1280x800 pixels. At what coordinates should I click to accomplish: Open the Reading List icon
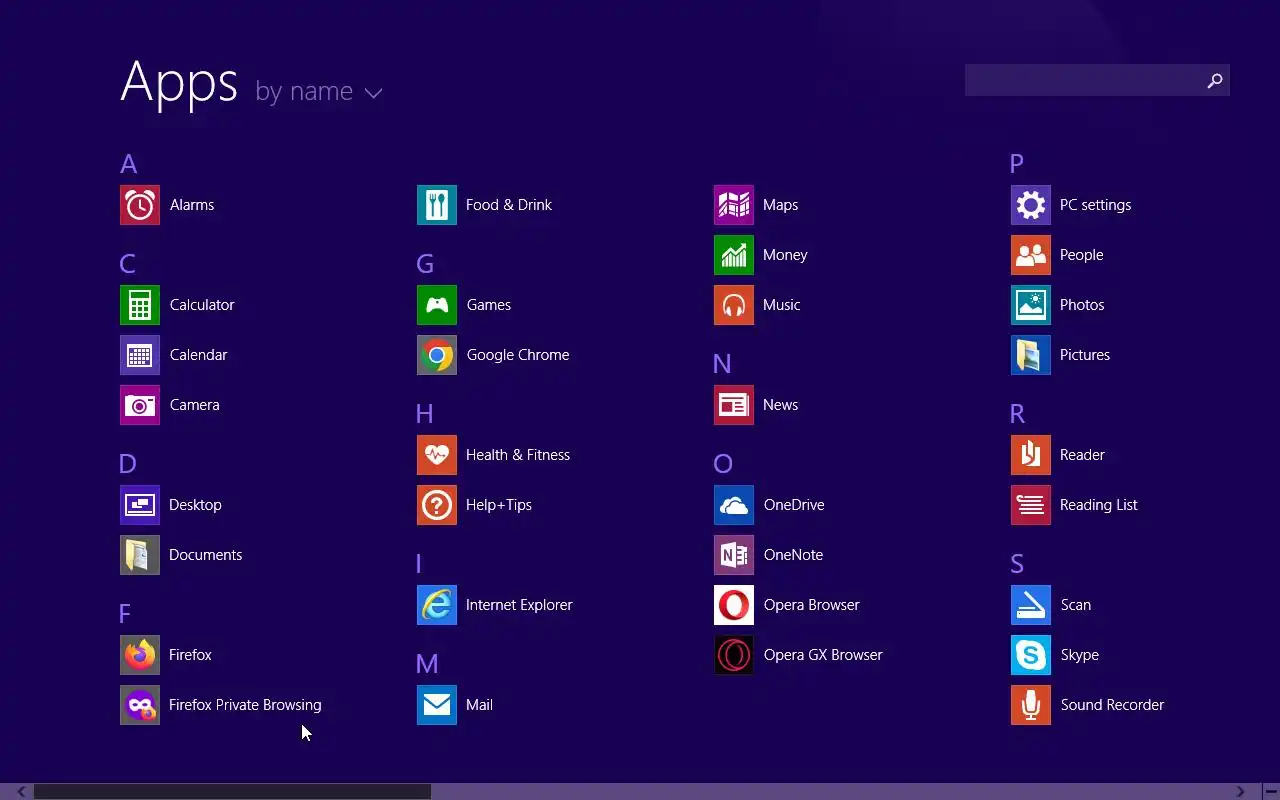1031,505
